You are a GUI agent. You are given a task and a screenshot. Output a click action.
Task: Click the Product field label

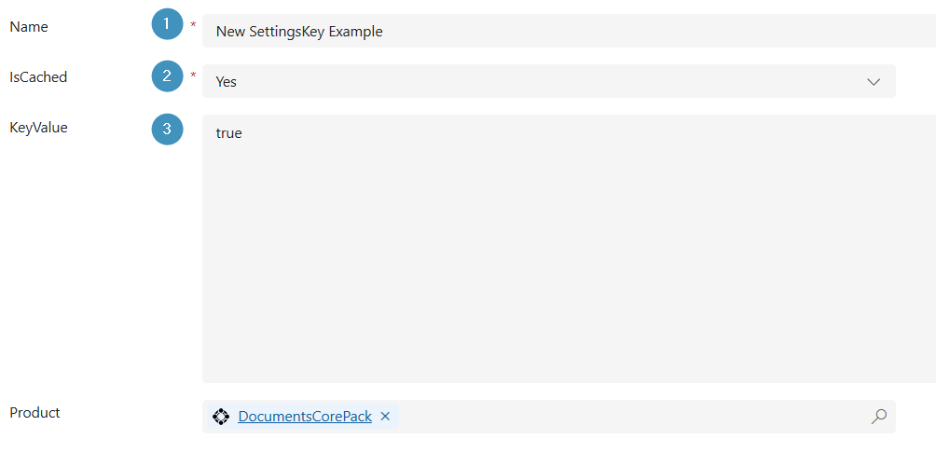[x=35, y=412]
